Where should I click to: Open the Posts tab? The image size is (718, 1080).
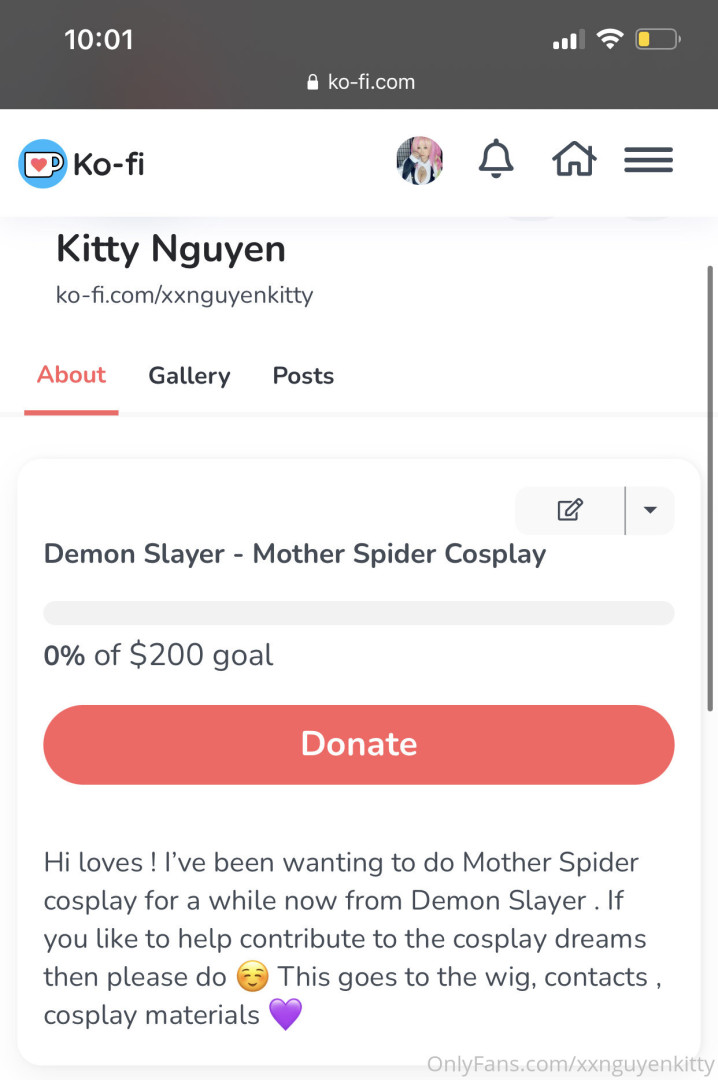point(303,376)
